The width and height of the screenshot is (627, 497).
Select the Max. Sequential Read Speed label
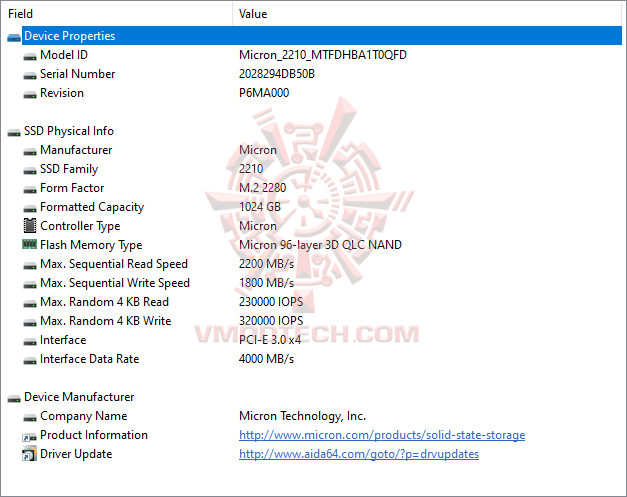(114, 263)
